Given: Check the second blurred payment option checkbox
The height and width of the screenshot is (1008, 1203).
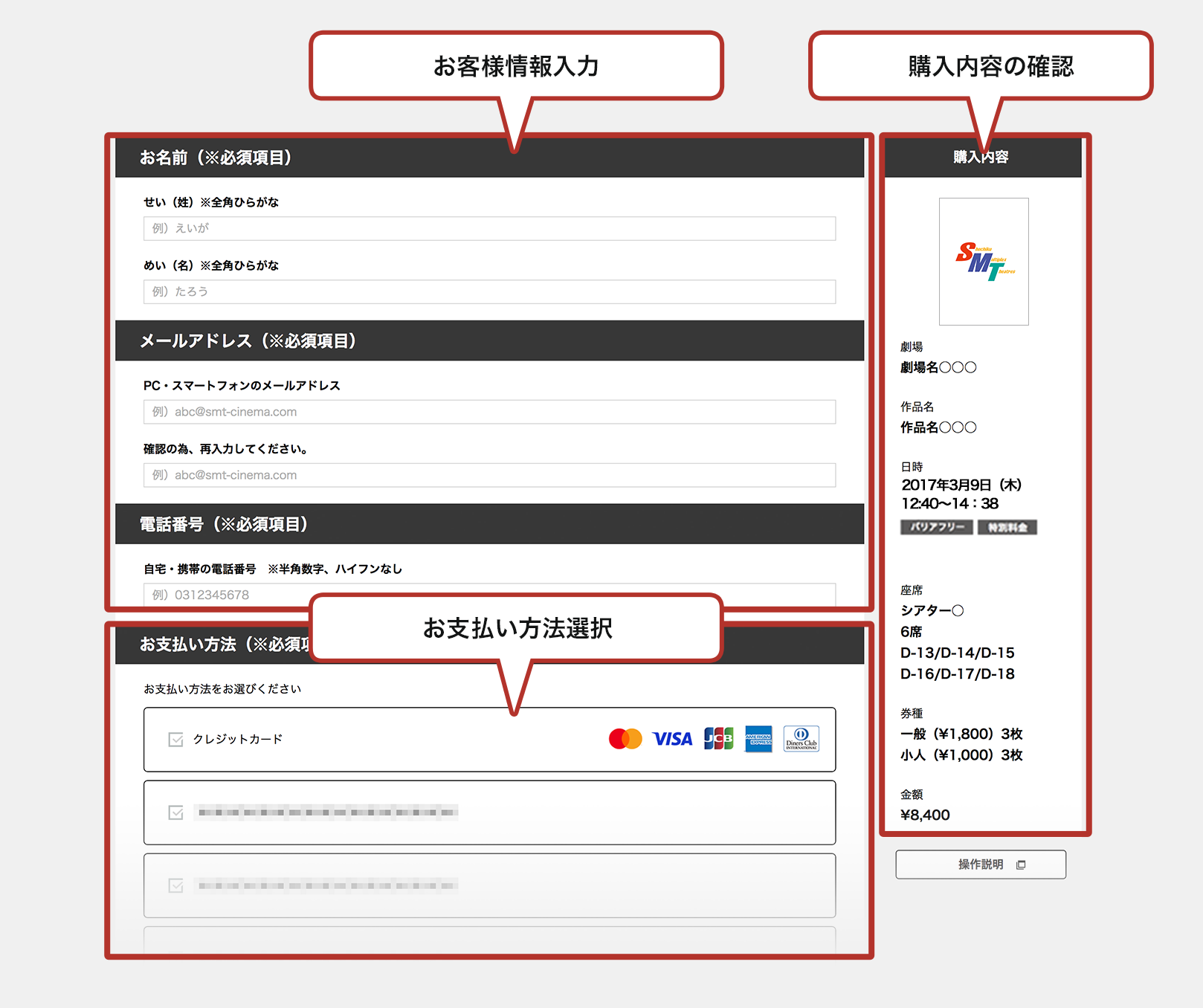Looking at the screenshot, I should pos(176,812).
